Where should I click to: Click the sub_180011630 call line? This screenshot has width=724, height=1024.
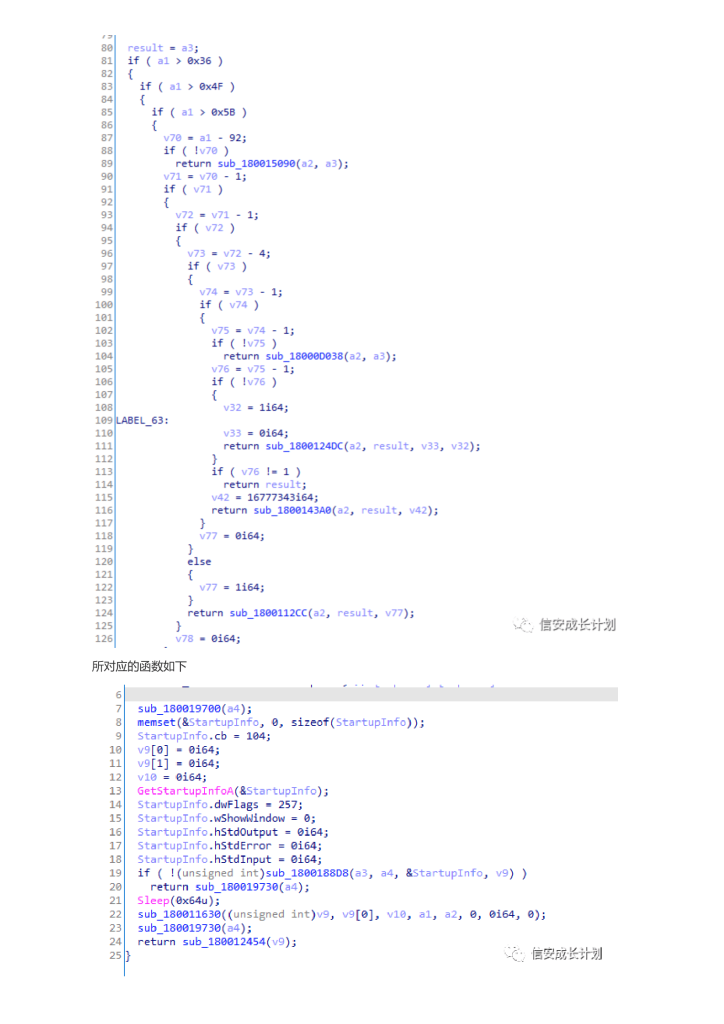point(341,914)
